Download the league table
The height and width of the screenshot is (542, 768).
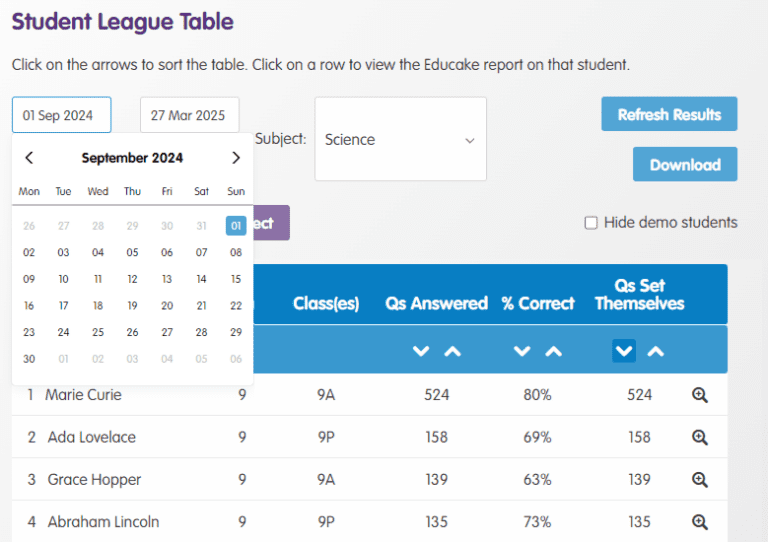pyautogui.click(x=684, y=165)
